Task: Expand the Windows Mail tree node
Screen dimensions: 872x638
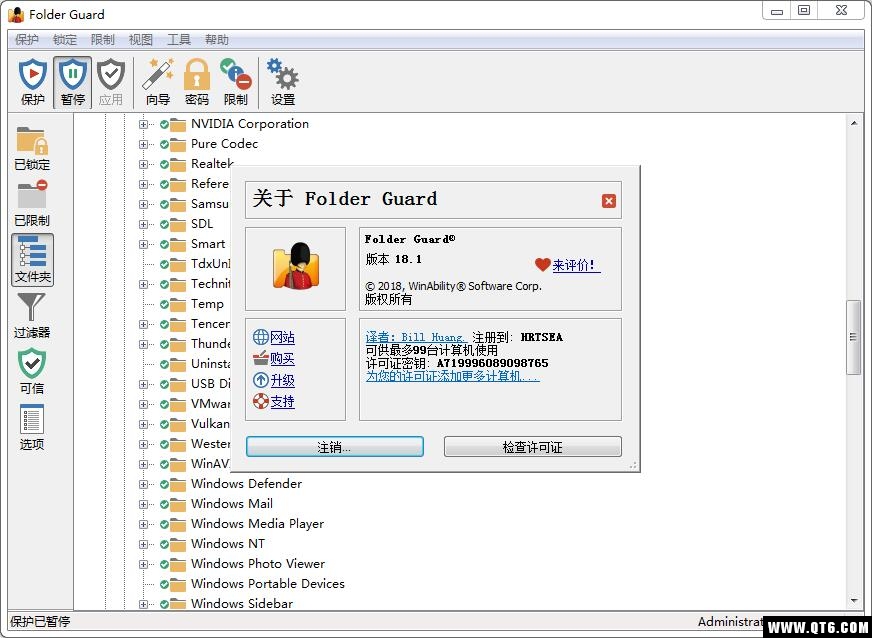Action: [143, 505]
